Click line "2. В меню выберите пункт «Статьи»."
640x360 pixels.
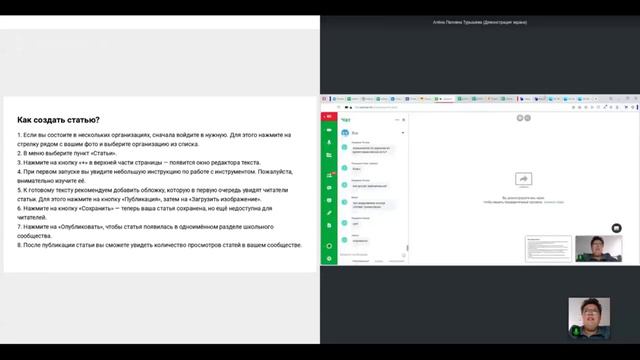click(67, 153)
